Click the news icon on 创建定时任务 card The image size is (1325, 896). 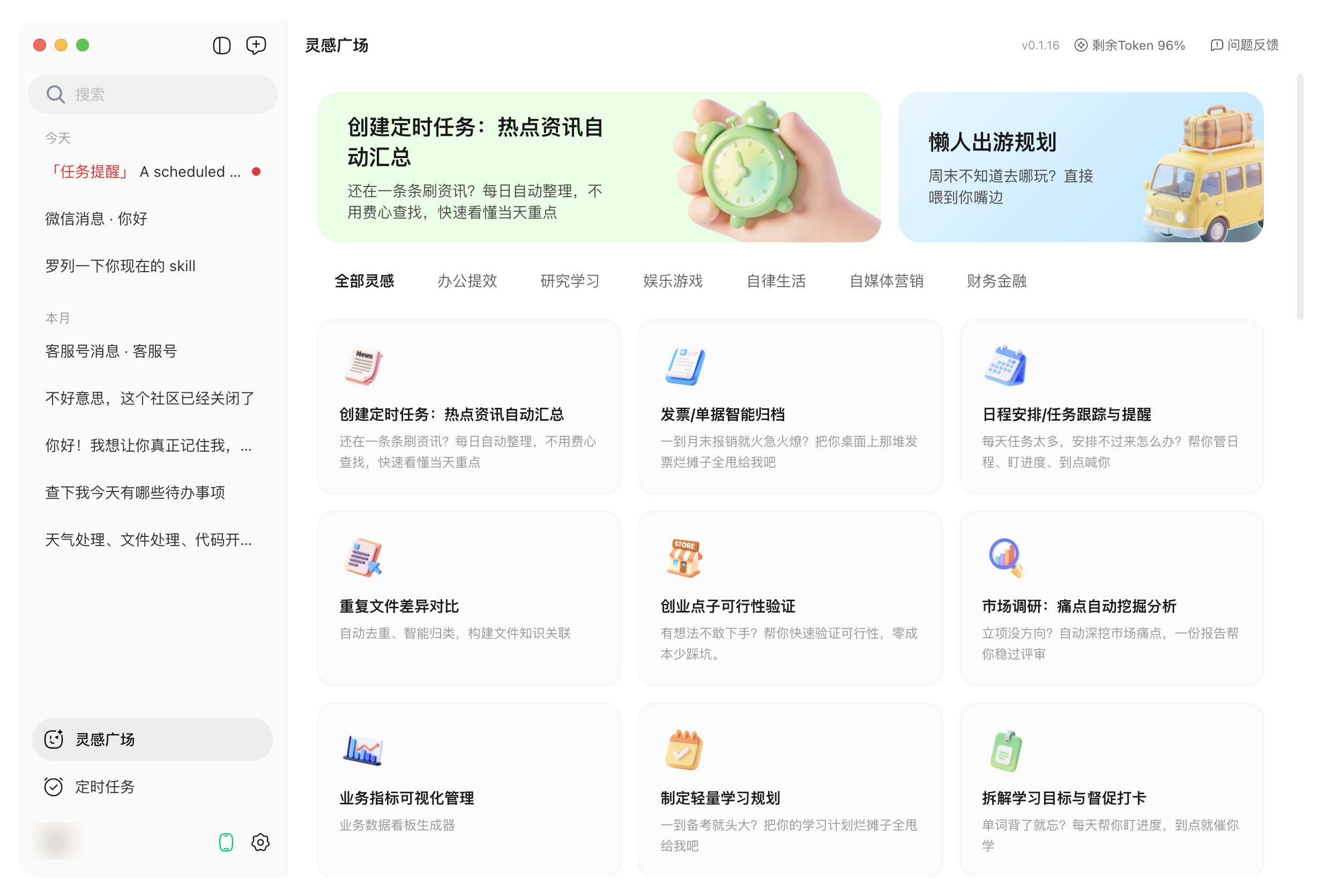363,365
